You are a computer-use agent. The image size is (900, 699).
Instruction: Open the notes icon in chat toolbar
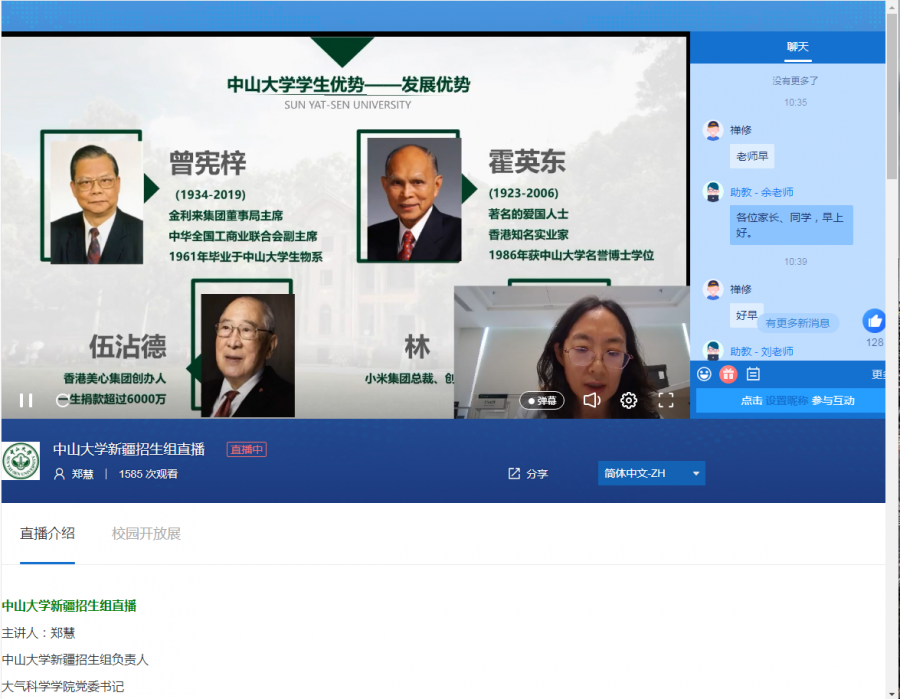point(753,374)
